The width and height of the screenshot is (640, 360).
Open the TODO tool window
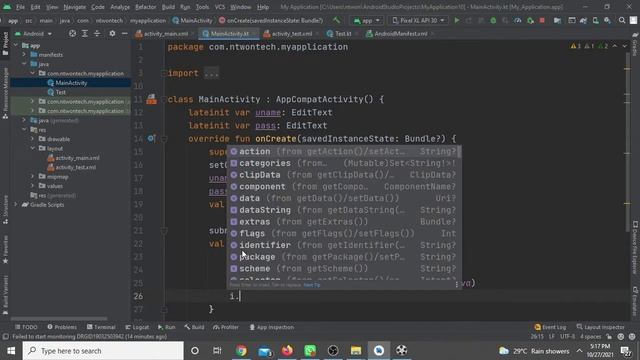tap(26, 327)
